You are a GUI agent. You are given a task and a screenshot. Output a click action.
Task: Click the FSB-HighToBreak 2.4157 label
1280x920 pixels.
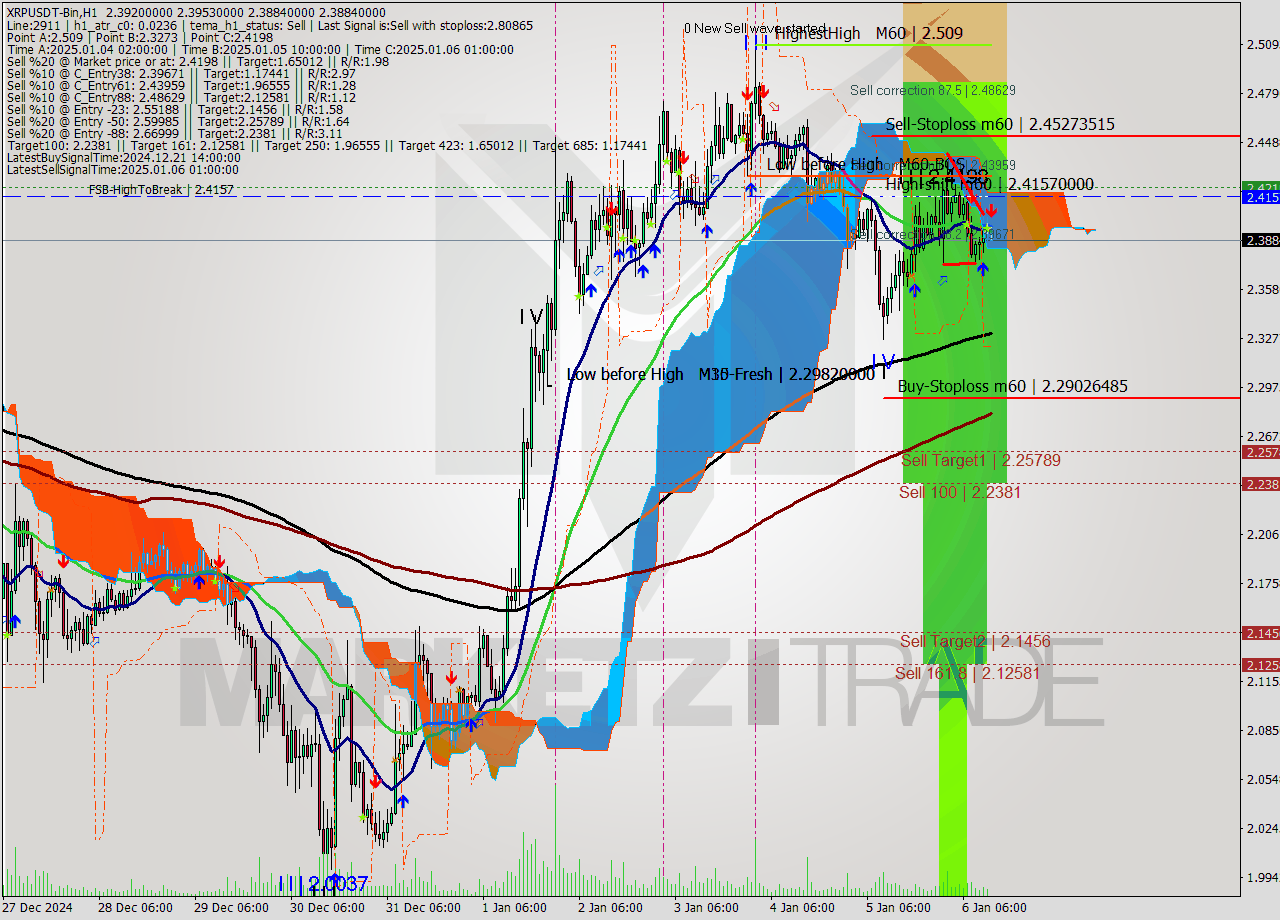click(x=161, y=189)
